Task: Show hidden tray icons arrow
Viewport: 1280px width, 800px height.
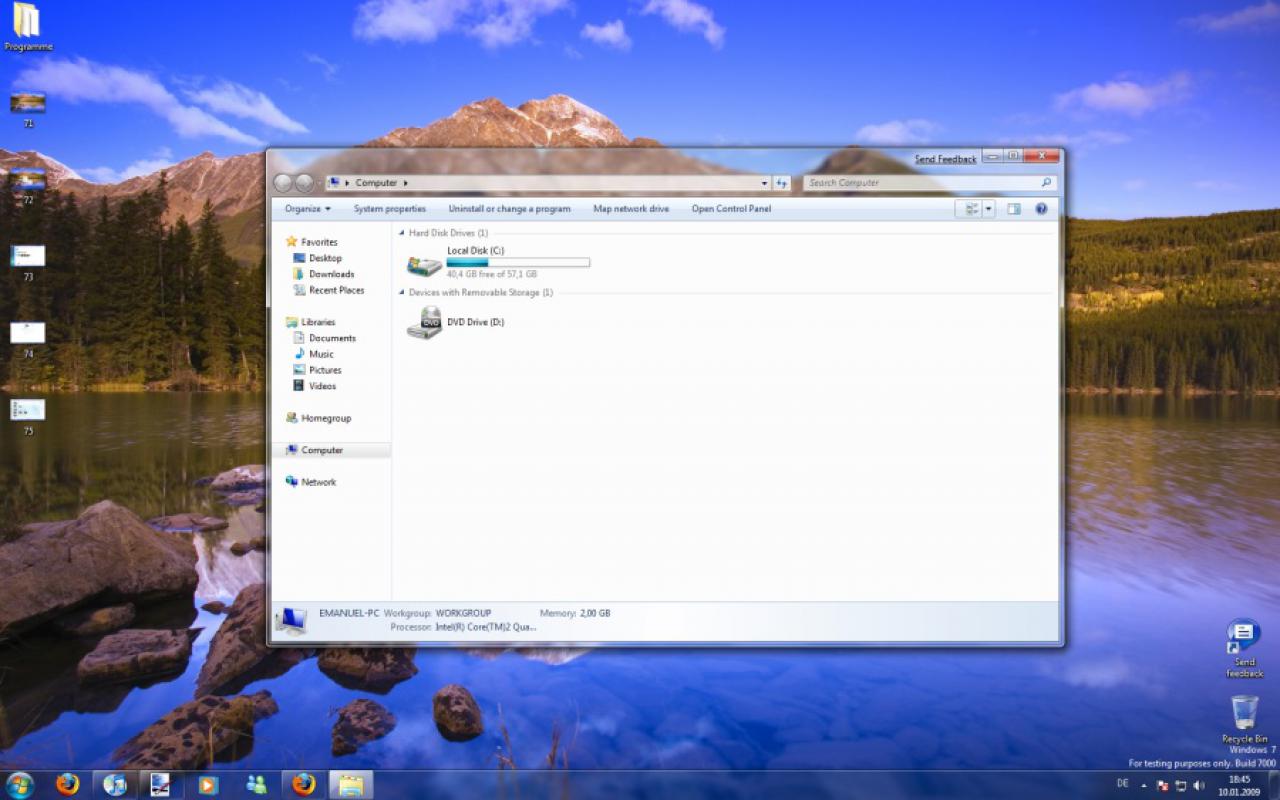Action: 1146,785
